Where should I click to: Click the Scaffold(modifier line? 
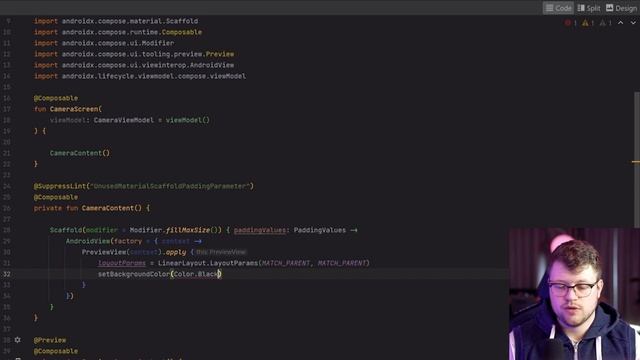pos(204,230)
